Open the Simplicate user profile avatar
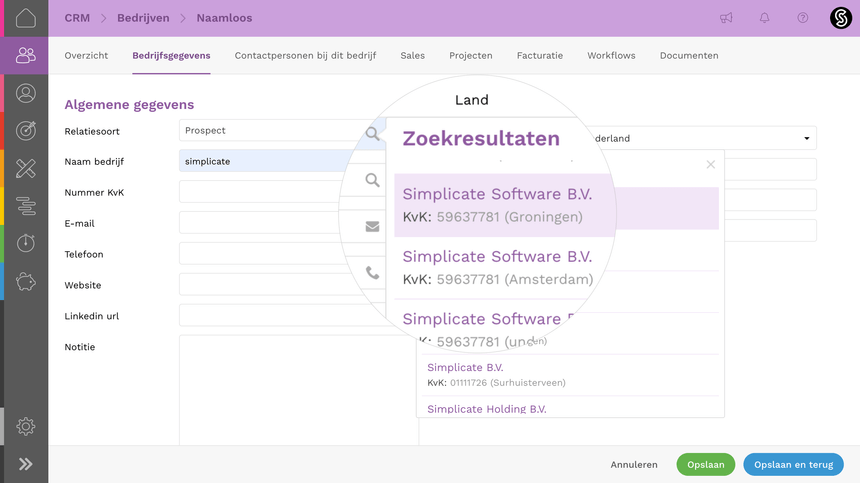This screenshot has height=483, width=860. [840, 18]
